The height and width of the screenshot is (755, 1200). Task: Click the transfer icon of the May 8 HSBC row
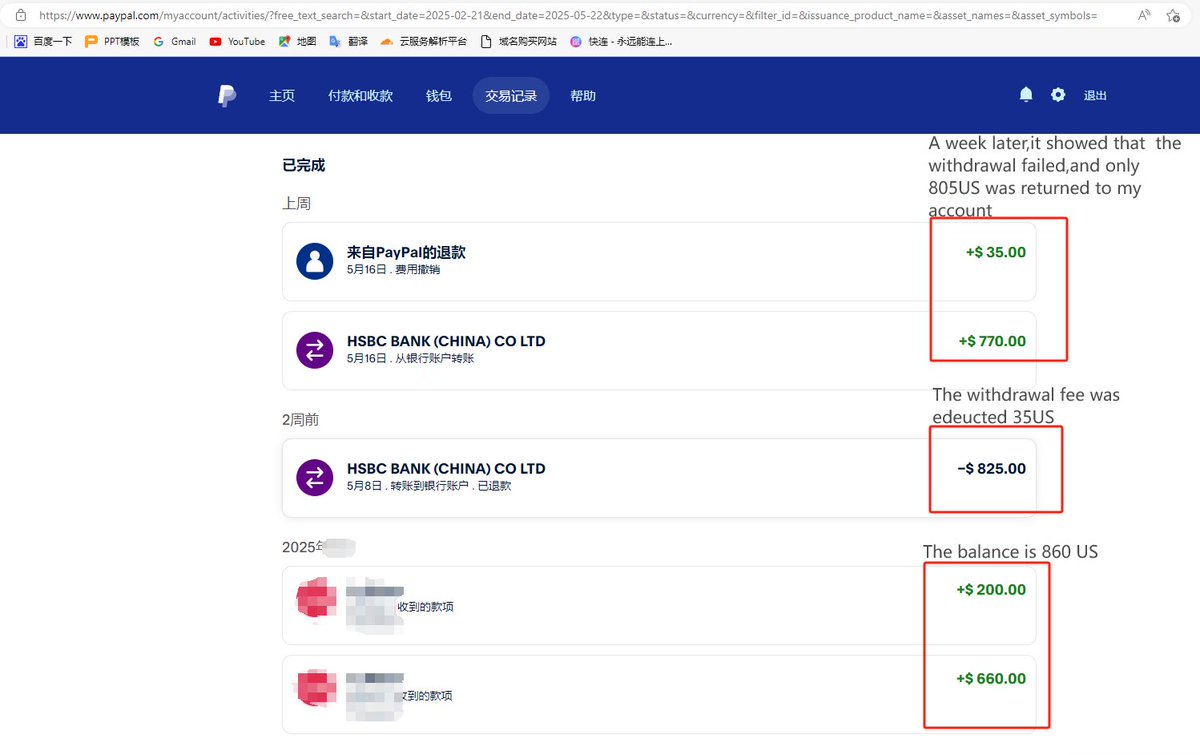click(315, 477)
